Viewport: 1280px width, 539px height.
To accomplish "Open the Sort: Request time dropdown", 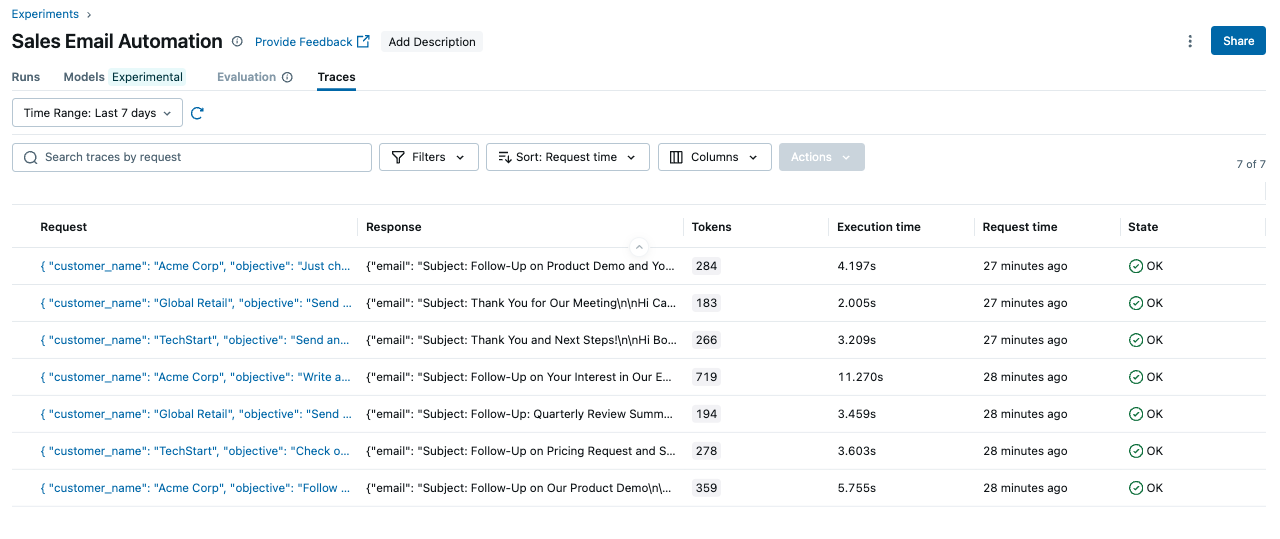I will click(567, 157).
